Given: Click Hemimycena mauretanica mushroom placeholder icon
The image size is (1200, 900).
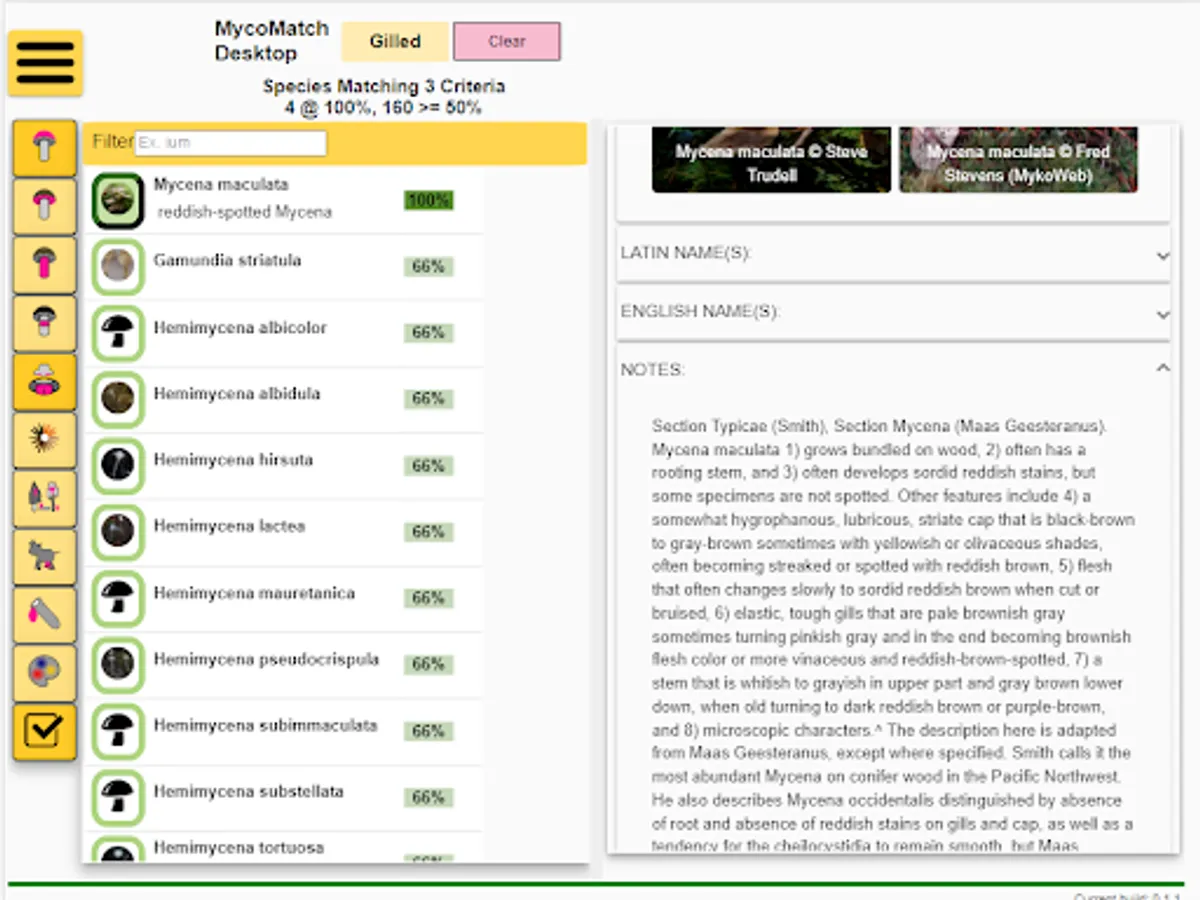Looking at the screenshot, I should point(118,598).
